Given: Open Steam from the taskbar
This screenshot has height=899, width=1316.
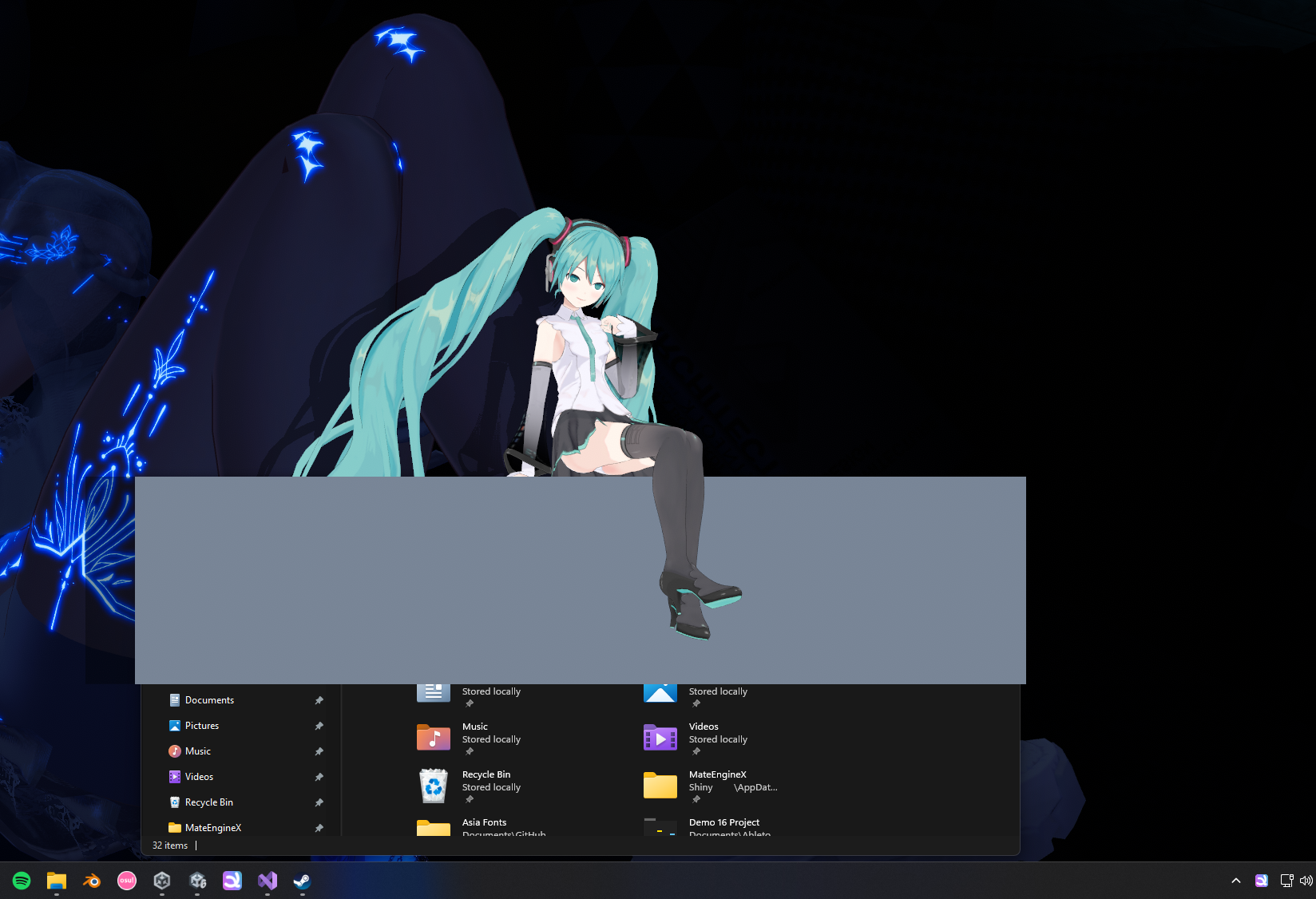Looking at the screenshot, I should 302,881.
